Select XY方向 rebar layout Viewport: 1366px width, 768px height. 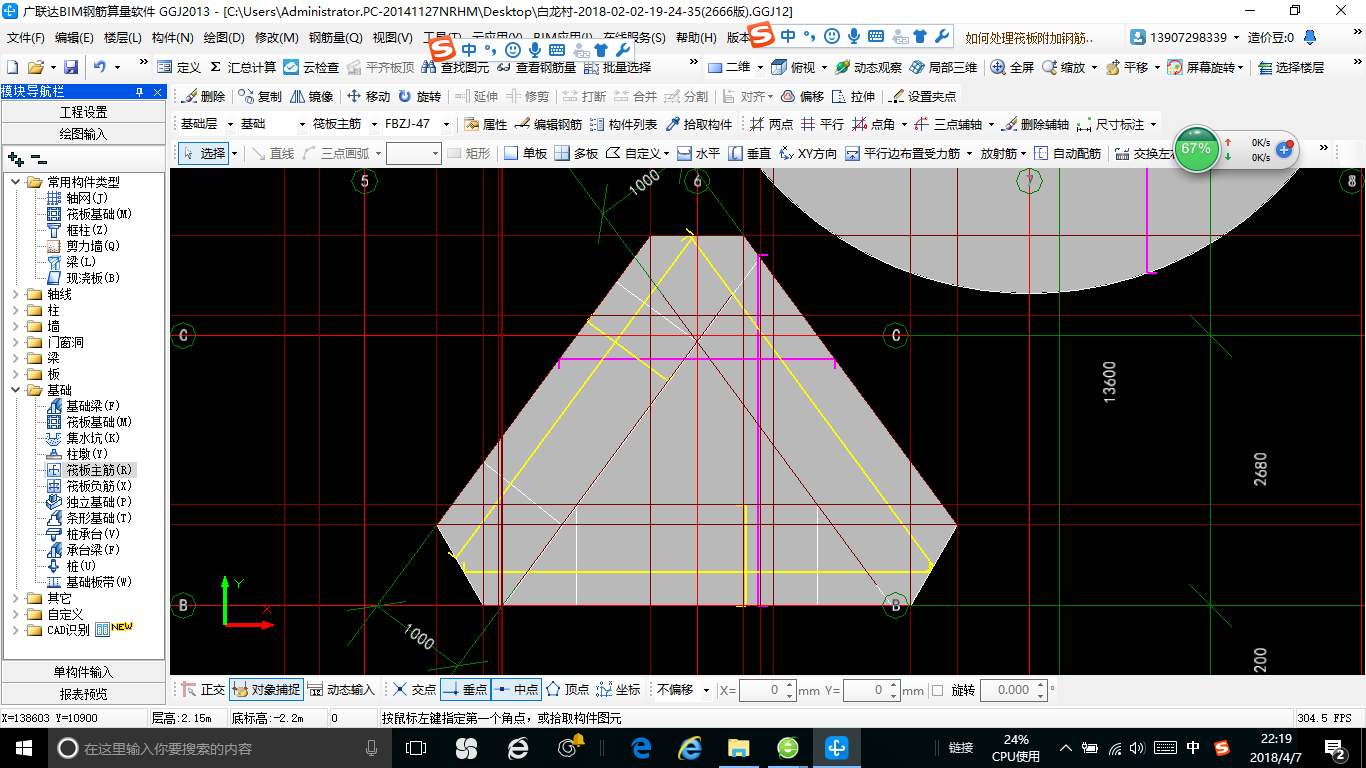pyautogui.click(x=807, y=154)
